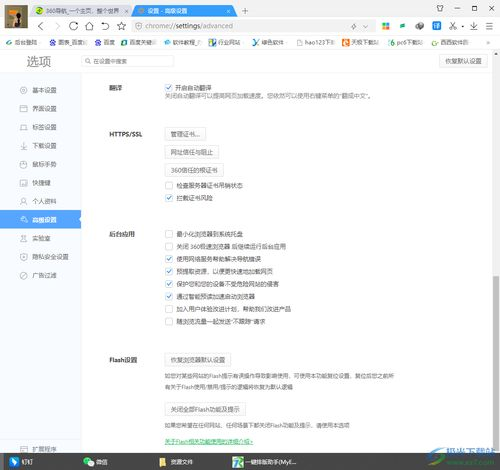The height and width of the screenshot is (470, 500).
Task: Open the colorful app grid extension icon
Action: pos(386,26)
